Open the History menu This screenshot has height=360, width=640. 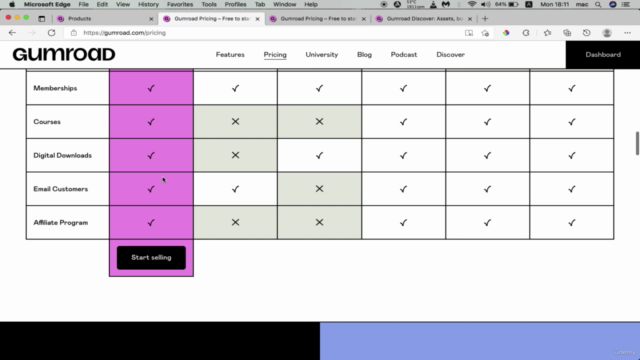(x=148, y=4)
